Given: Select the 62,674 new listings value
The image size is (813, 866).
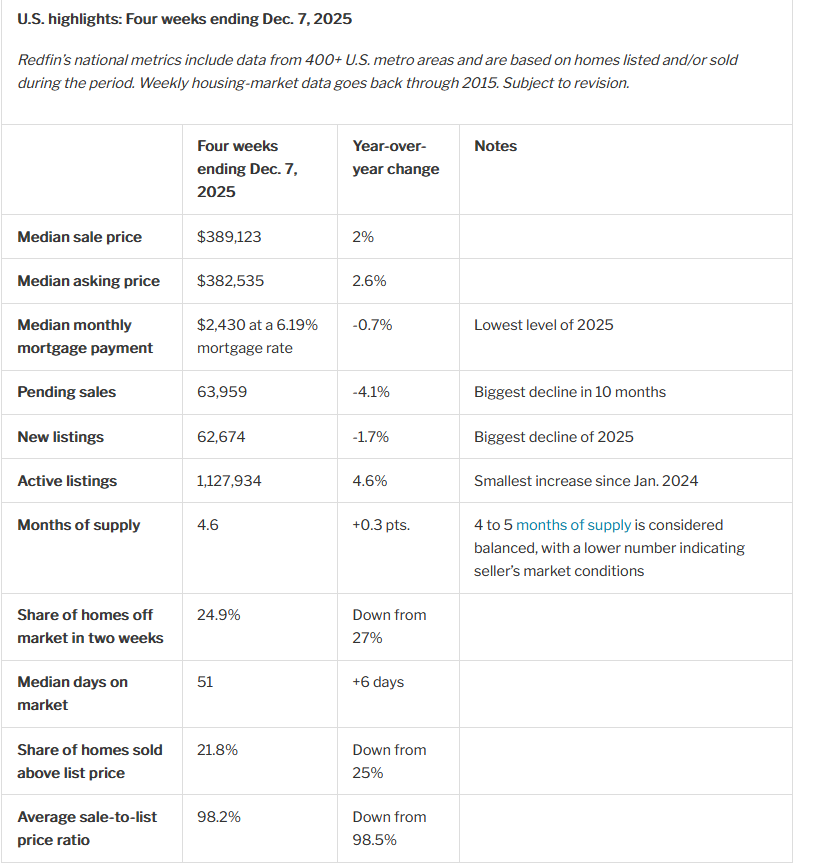Looking at the screenshot, I should tap(221, 437).
